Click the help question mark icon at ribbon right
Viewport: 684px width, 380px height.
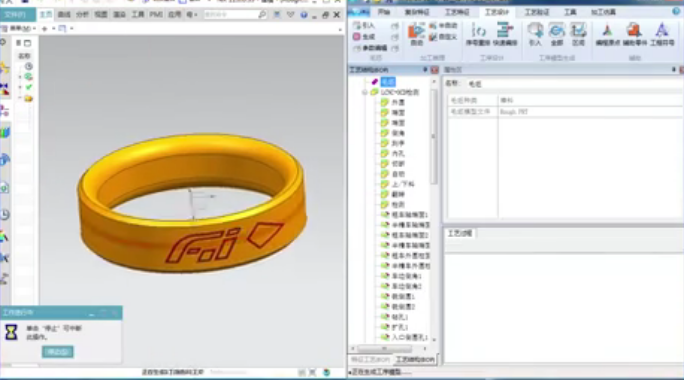676,12
